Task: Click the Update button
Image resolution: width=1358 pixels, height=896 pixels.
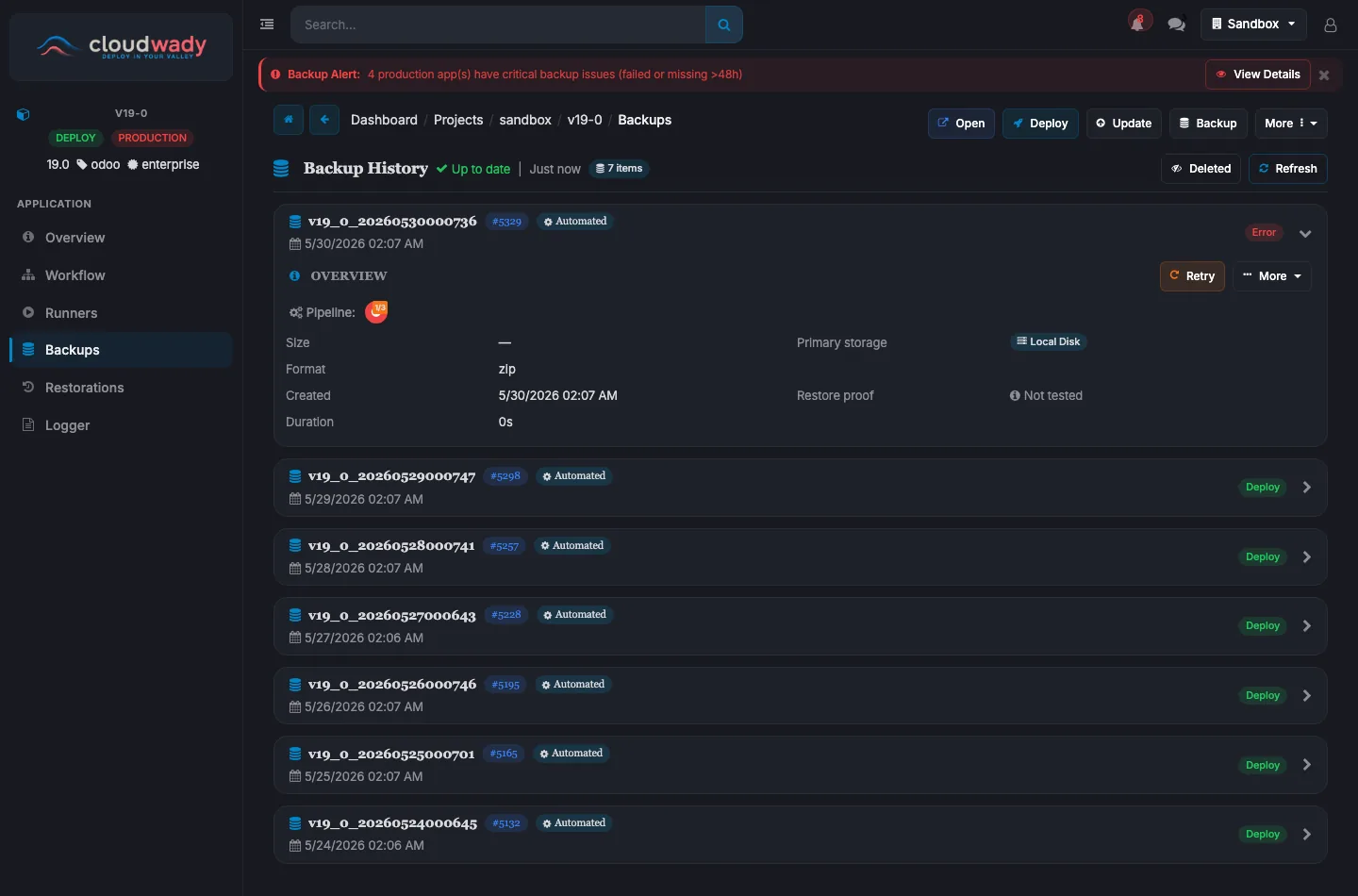Action: click(1124, 124)
